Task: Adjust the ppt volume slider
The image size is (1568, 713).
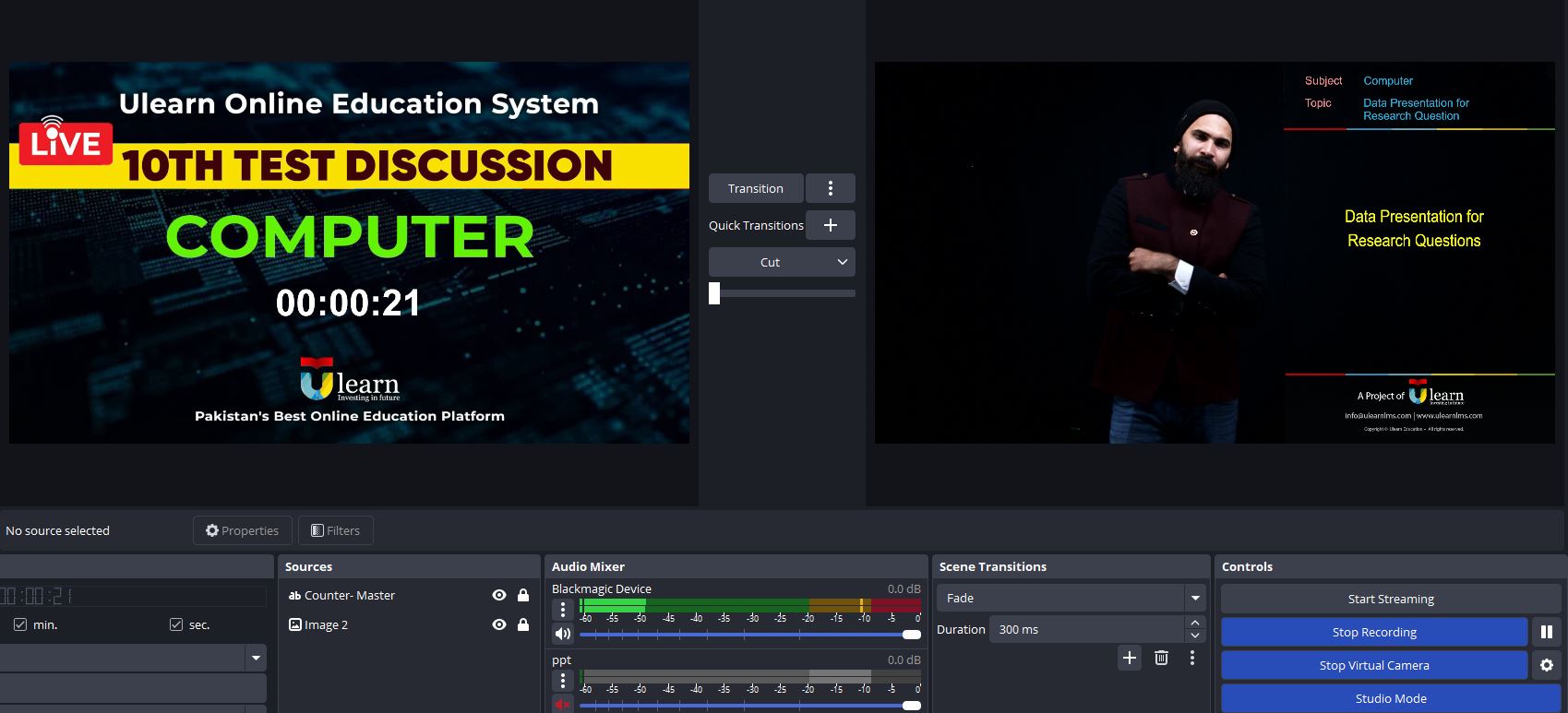Action: tap(750, 706)
